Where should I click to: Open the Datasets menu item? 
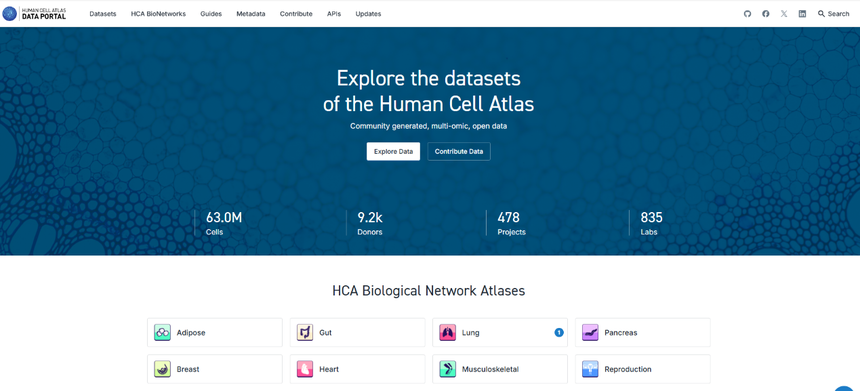click(103, 14)
